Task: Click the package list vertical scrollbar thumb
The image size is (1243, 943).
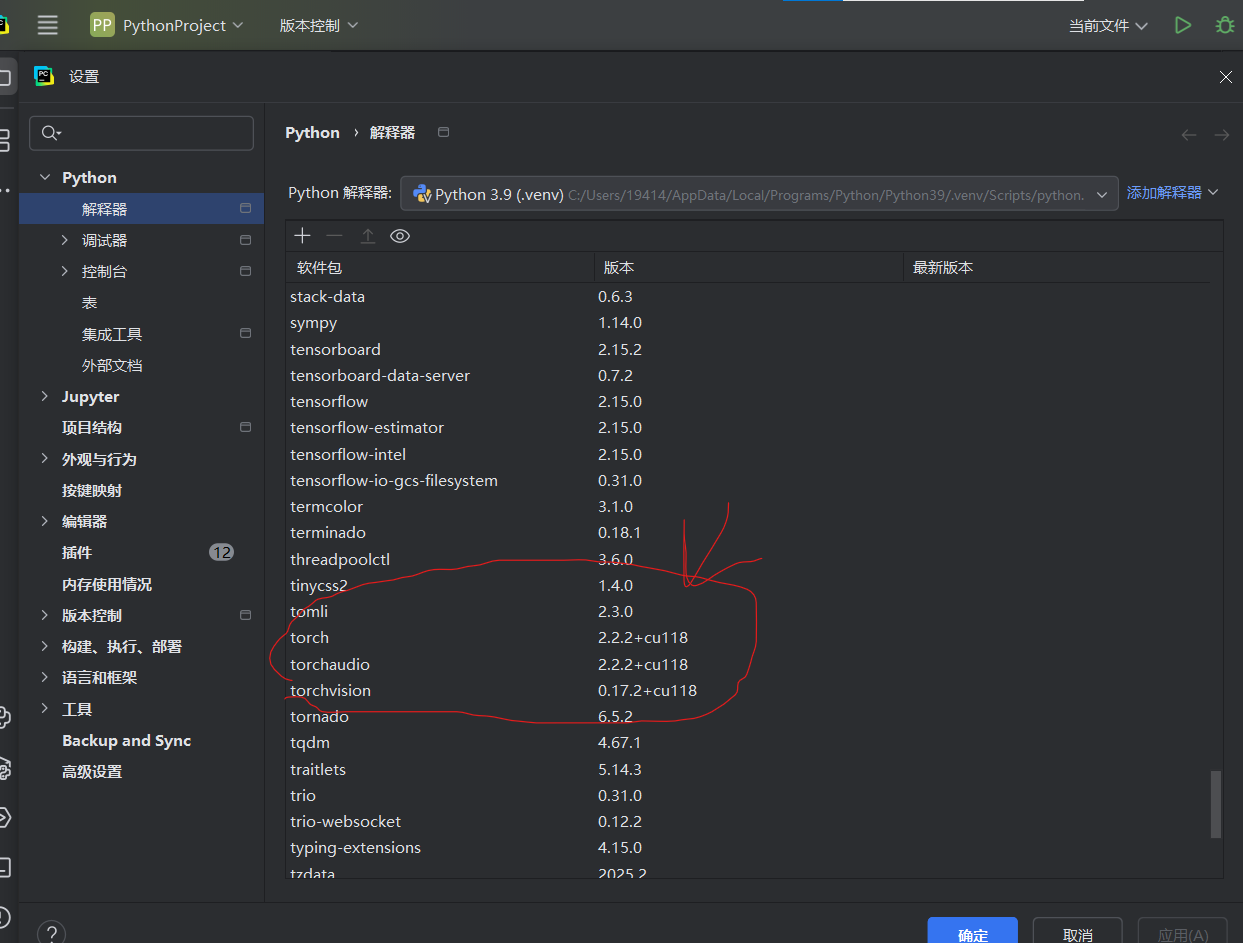Action: click(1216, 804)
